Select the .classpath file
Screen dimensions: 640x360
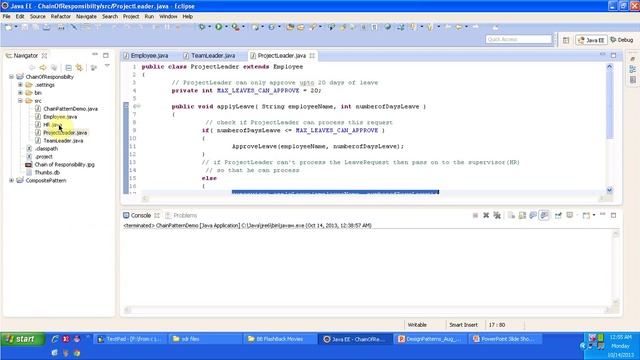(46, 149)
